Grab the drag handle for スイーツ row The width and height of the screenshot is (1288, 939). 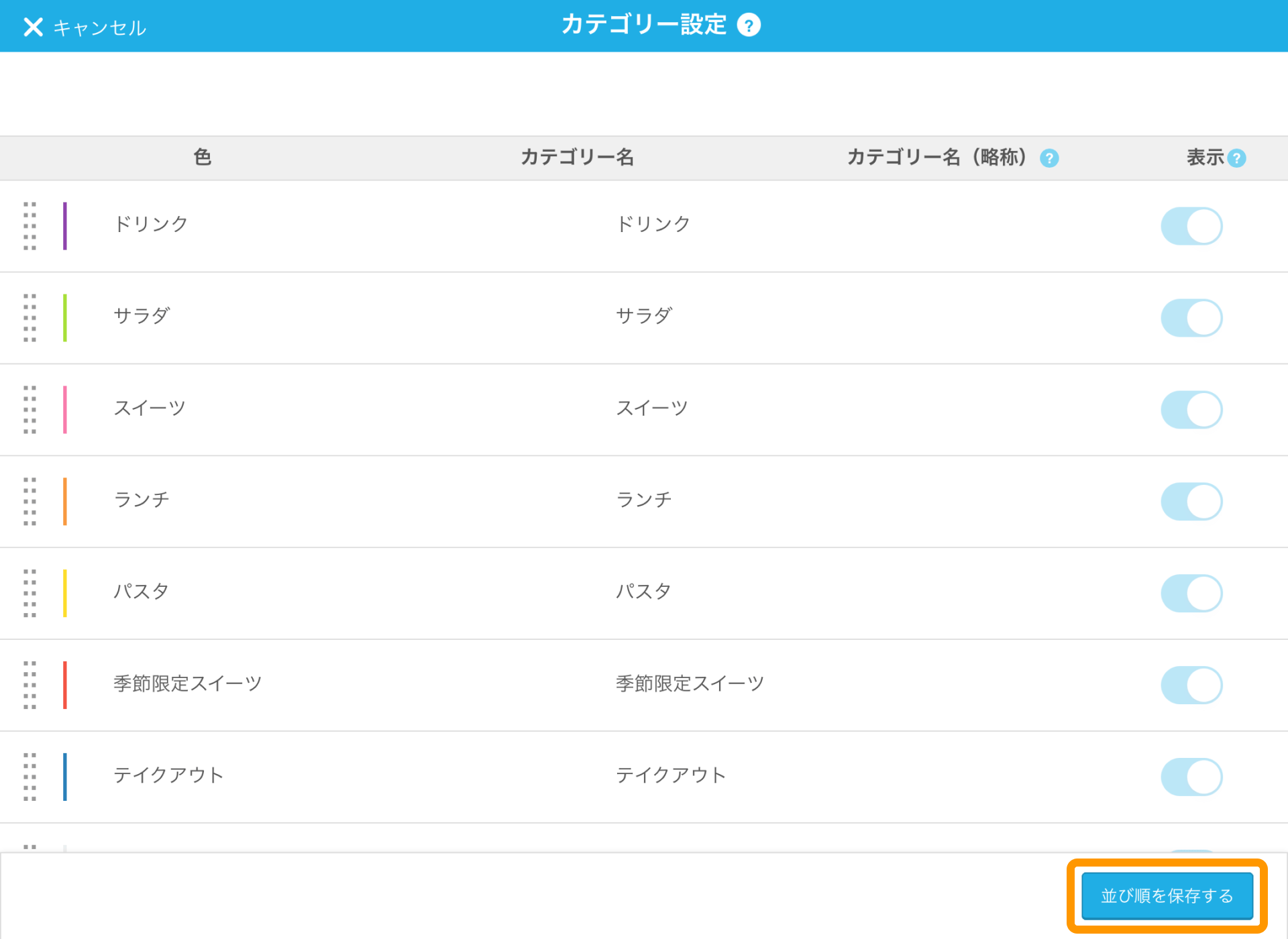[30, 410]
